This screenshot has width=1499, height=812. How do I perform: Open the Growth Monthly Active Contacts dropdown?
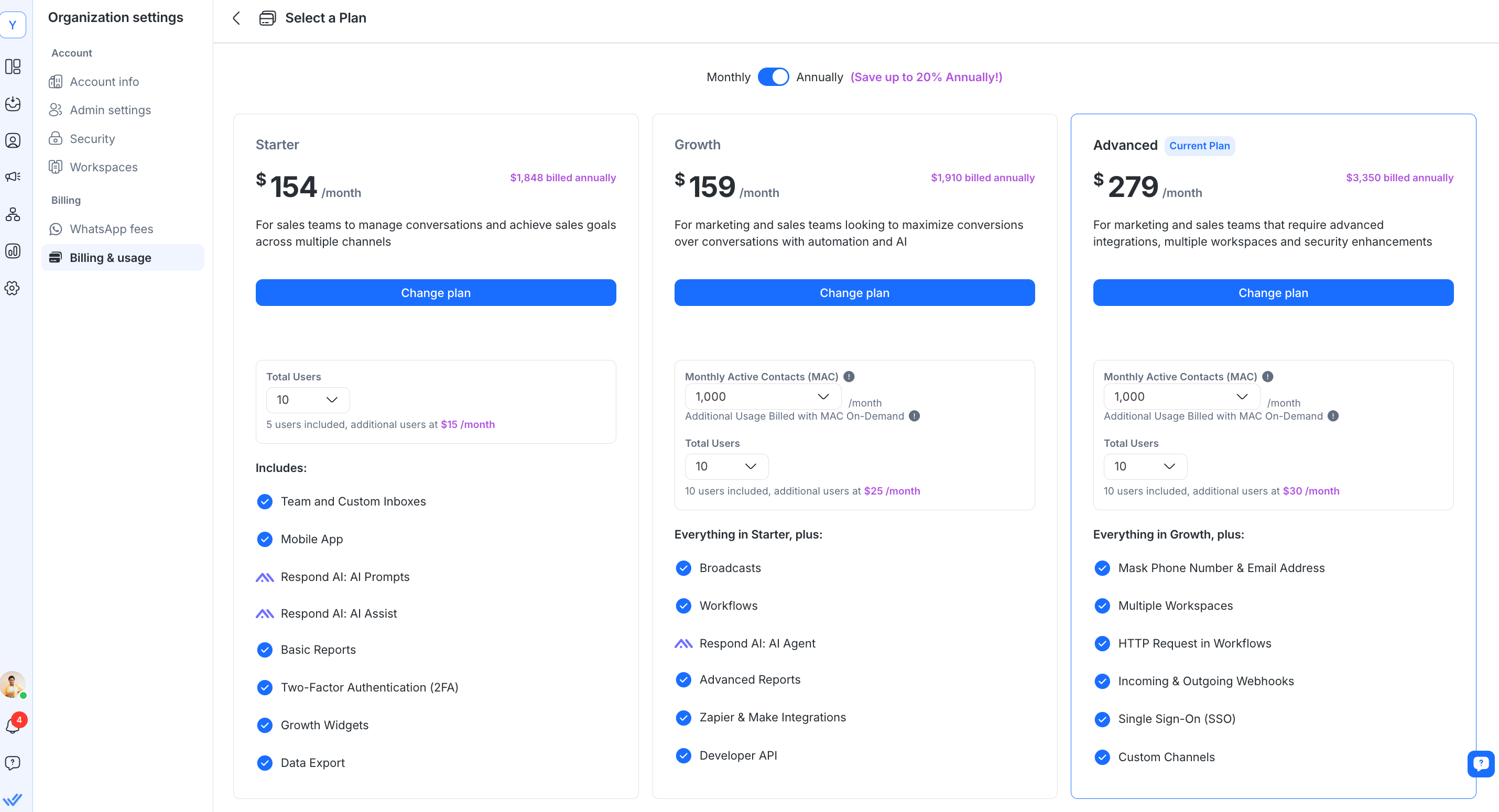[762, 397]
